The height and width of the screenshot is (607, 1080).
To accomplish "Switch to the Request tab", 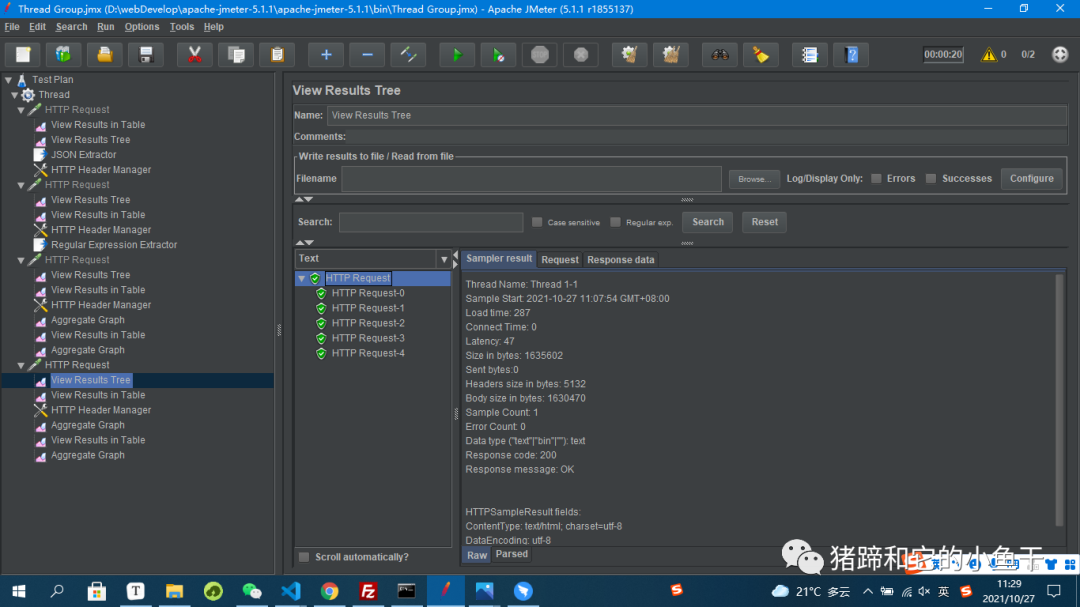I will pos(559,260).
